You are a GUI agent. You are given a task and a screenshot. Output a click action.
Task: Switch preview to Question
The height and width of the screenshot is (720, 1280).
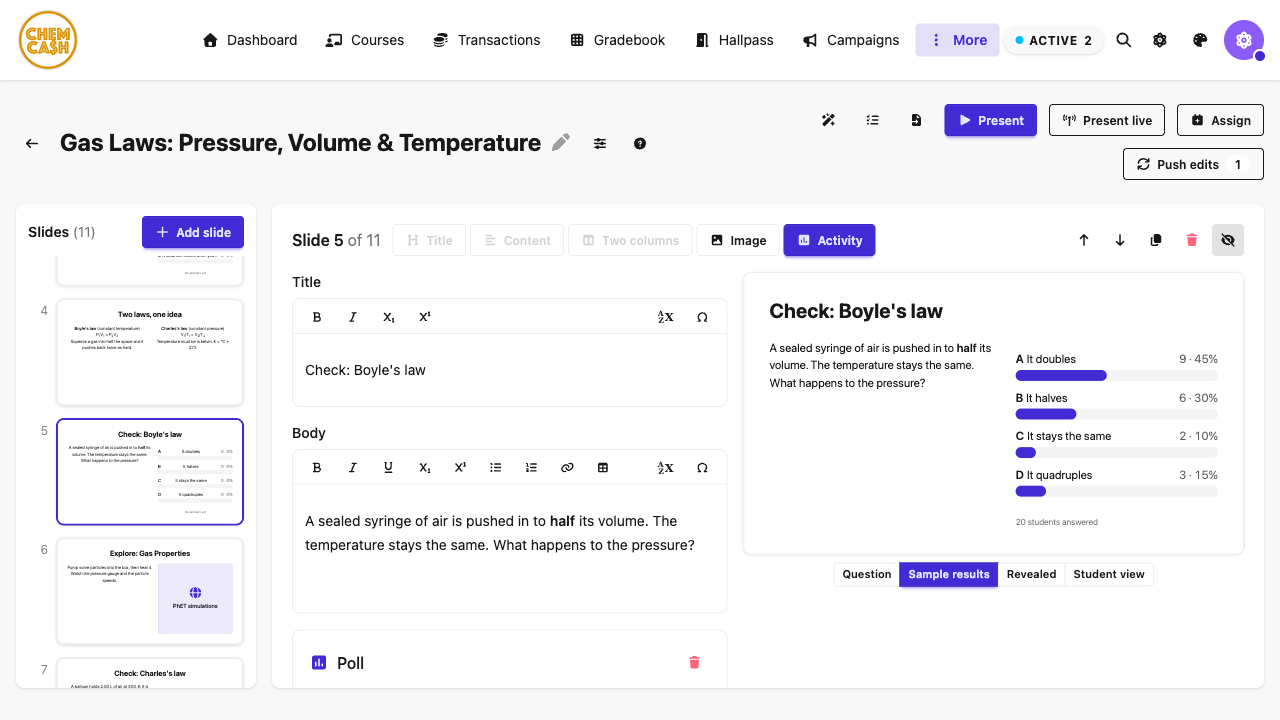pos(867,574)
